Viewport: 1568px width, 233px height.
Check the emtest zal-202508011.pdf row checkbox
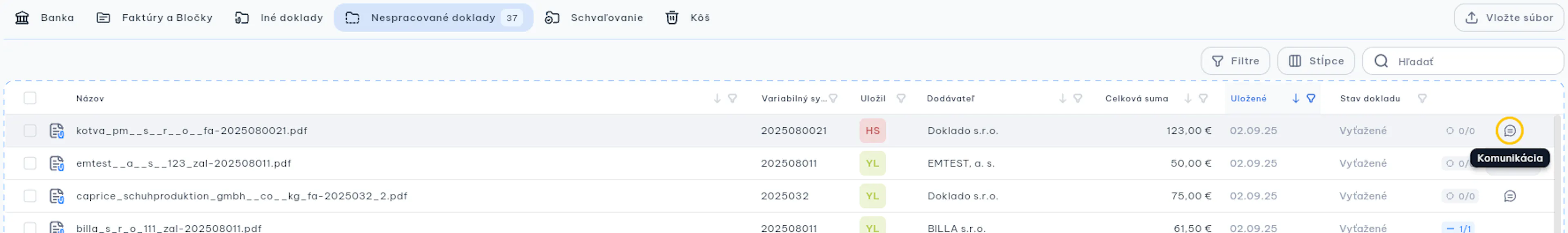tap(30, 163)
